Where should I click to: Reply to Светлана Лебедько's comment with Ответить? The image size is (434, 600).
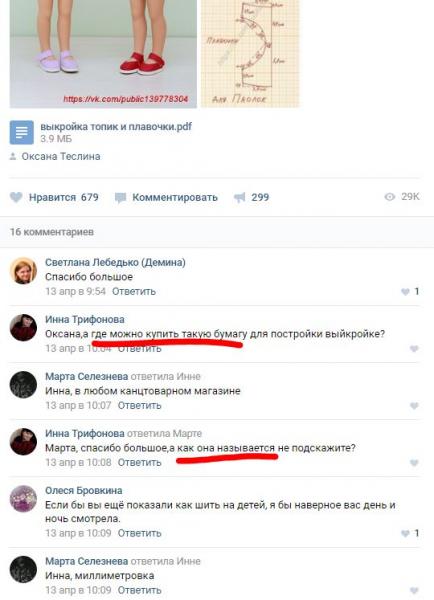pyautogui.click(x=134, y=292)
